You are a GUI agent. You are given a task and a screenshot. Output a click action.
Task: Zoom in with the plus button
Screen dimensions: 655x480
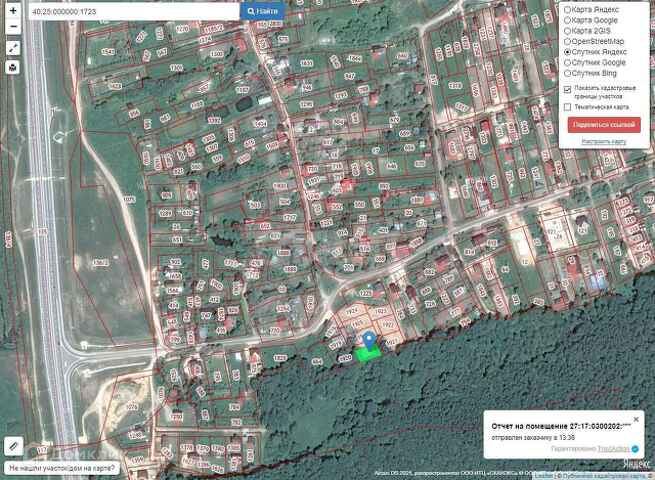[13, 10]
